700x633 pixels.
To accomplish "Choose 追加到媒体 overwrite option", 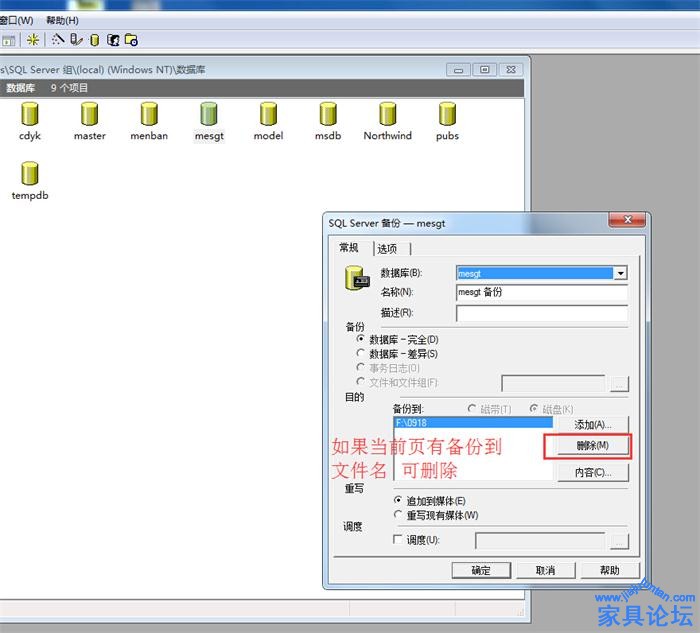I will 398,500.
